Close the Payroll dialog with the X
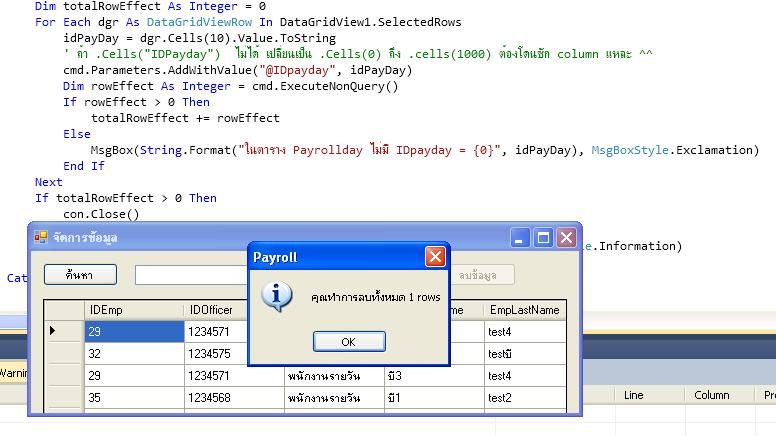 coord(435,257)
